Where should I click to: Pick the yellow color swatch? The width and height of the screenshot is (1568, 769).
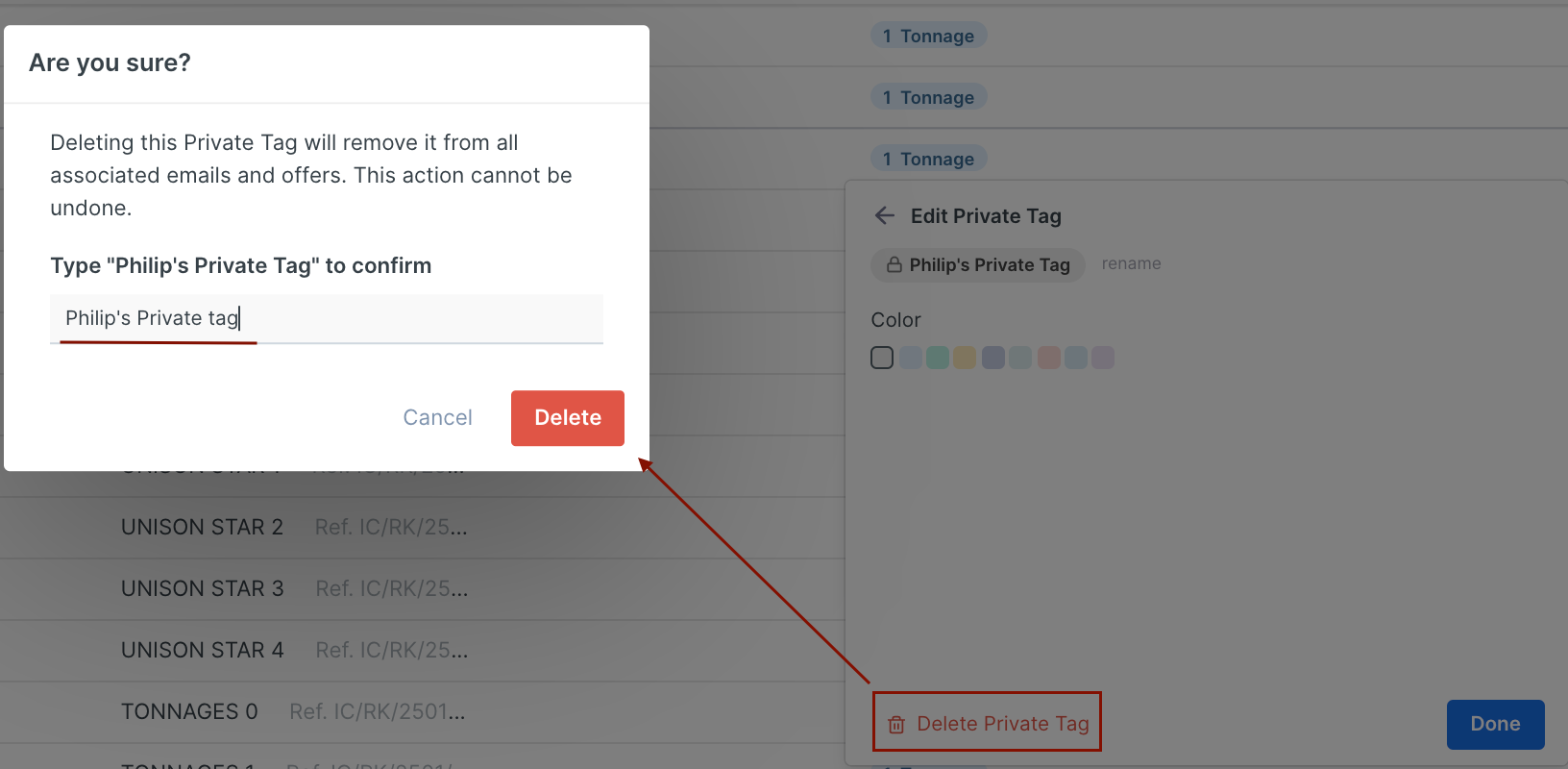click(965, 359)
